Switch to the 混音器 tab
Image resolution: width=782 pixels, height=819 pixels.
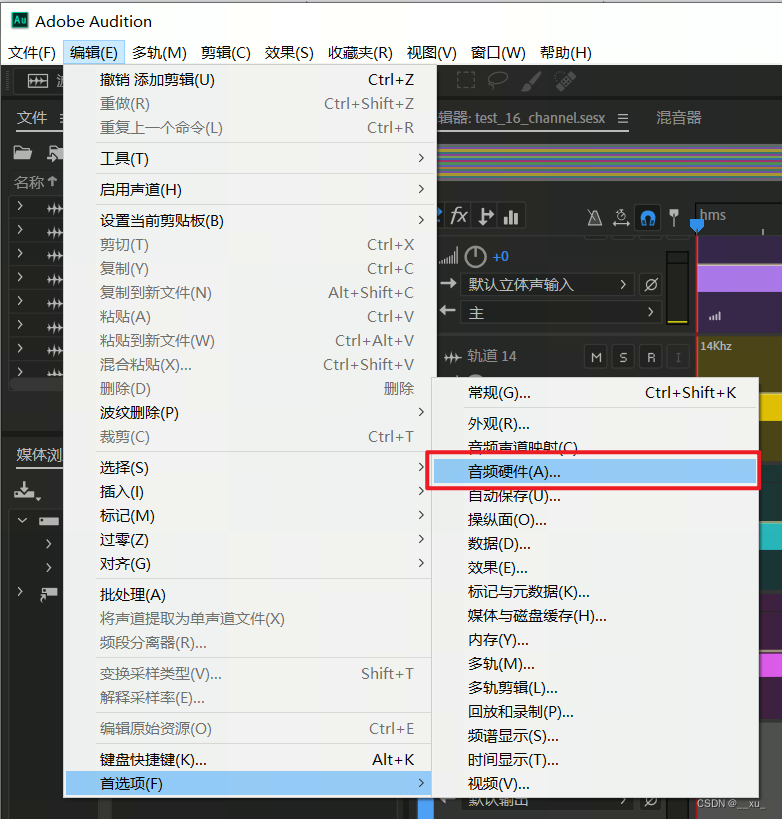678,118
